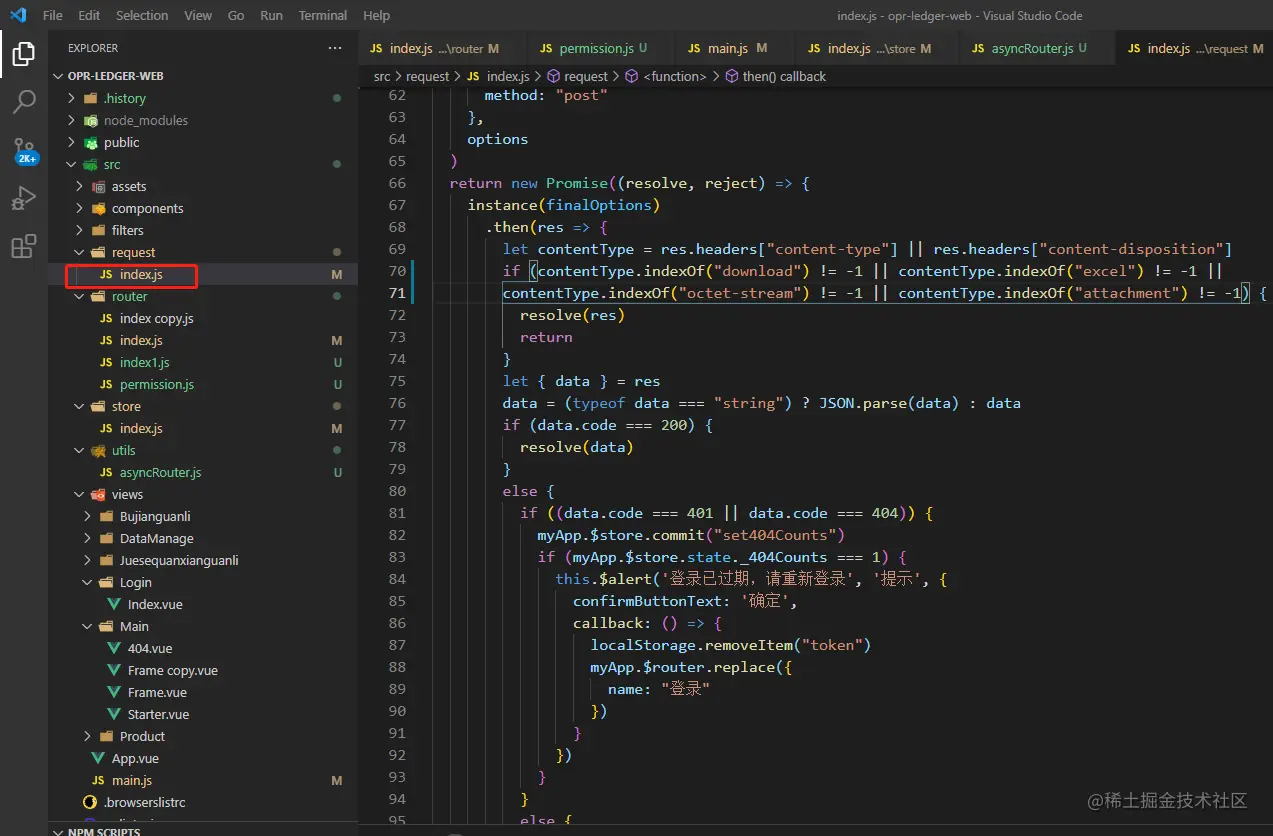
Task: Open the Extensions view icon
Action: tap(24, 246)
